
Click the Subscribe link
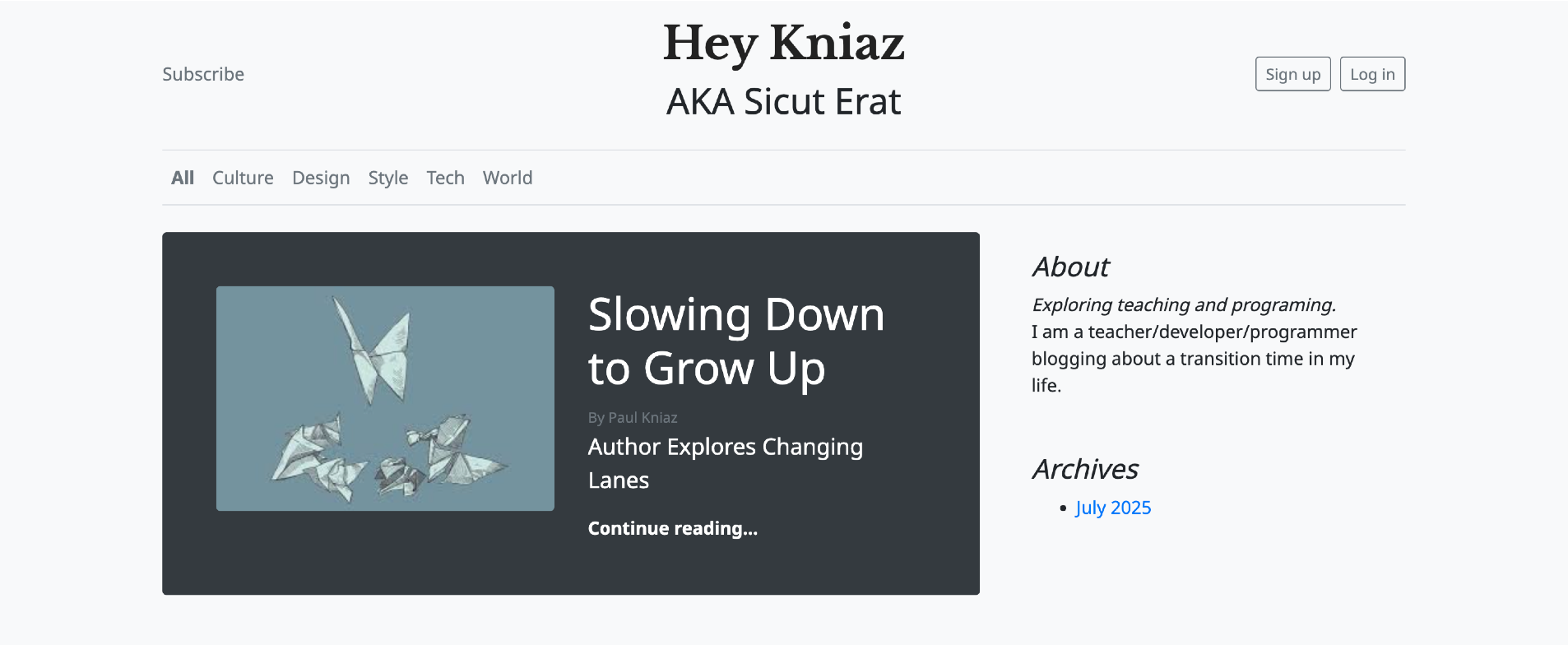click(203, 74)
